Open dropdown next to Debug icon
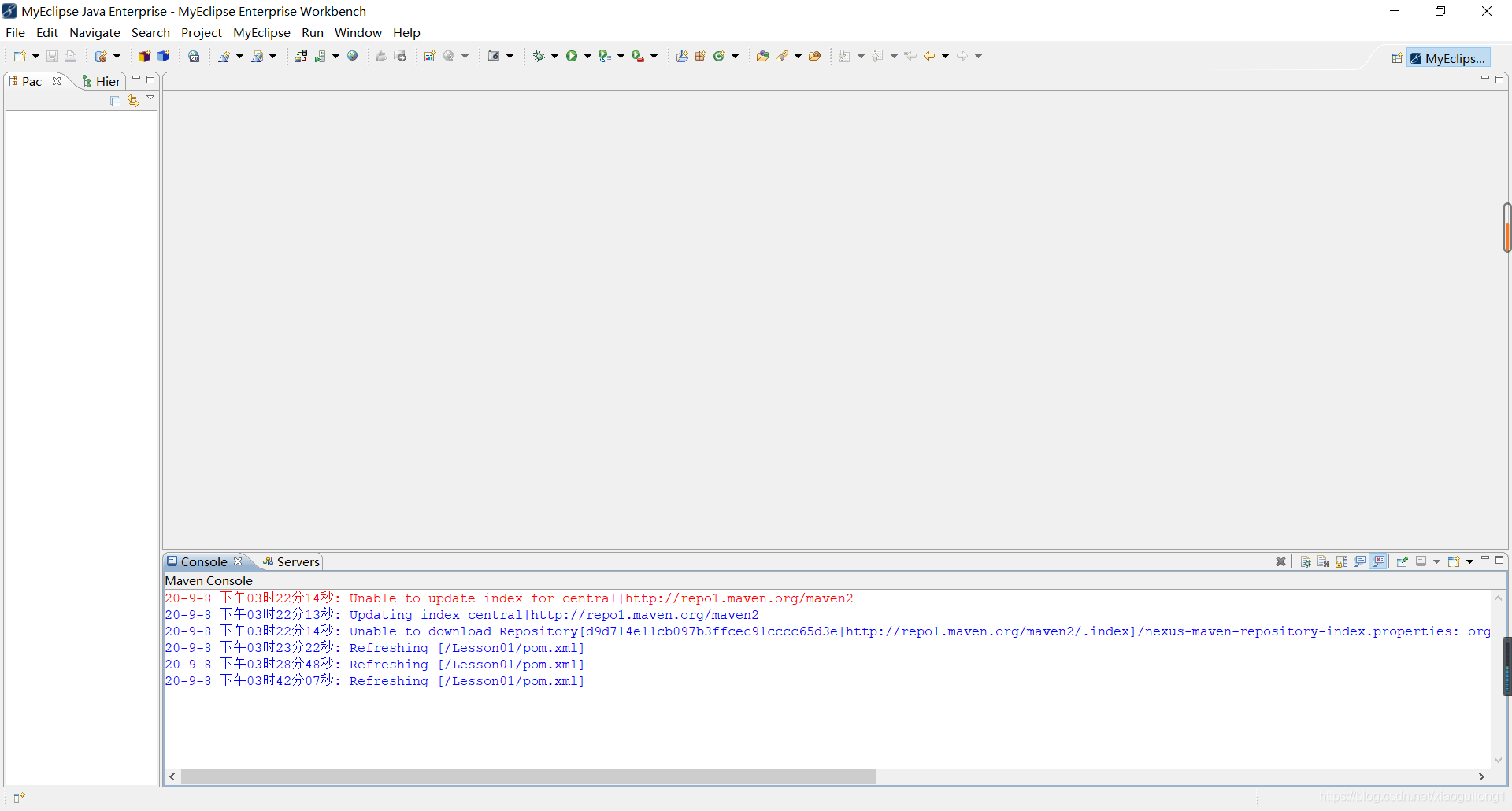This screenshot has width=1512, height=811. pyautogui.click(x=554, y=56)
